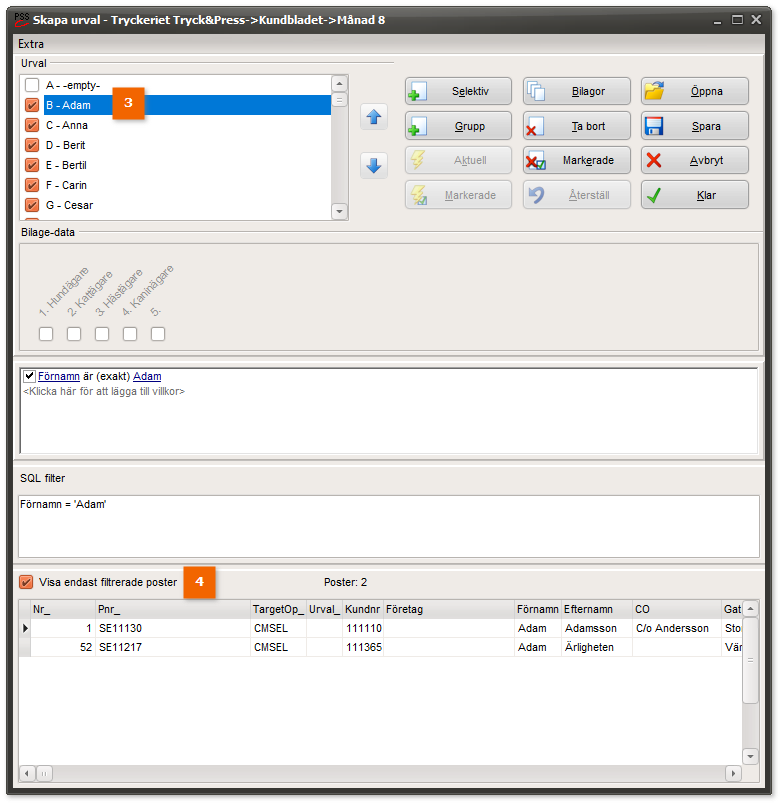This screenshot has height=805, width=782.
Task: Click the results table scroll-down arrow
Action: (750, 756)
